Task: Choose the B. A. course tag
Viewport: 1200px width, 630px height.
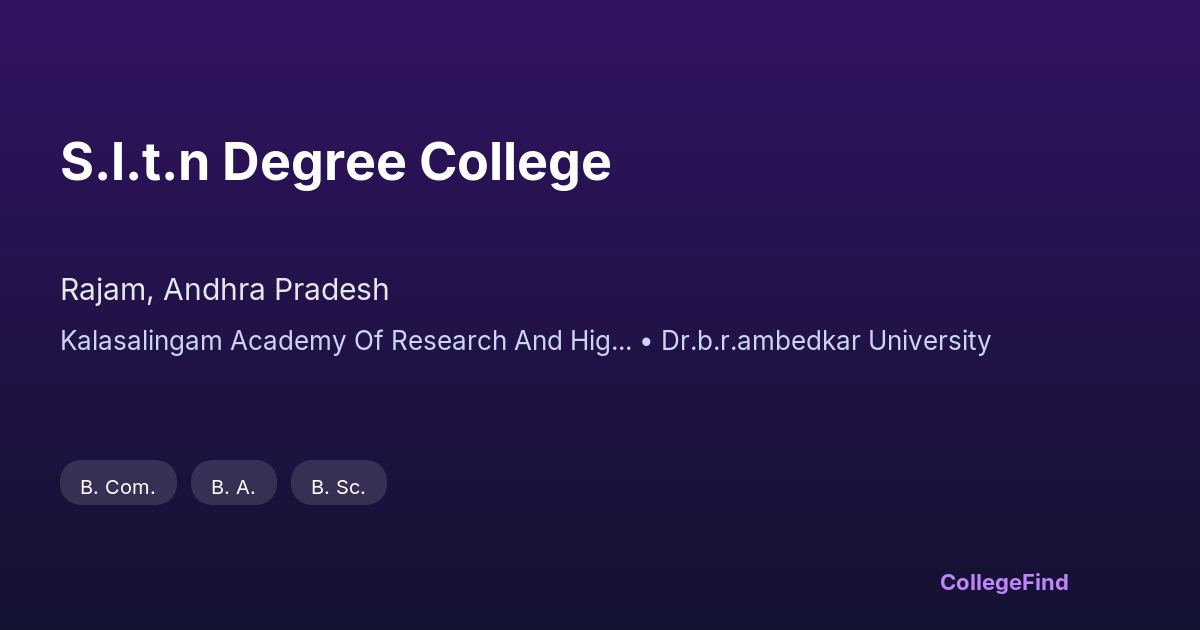Action: (233, 487)
